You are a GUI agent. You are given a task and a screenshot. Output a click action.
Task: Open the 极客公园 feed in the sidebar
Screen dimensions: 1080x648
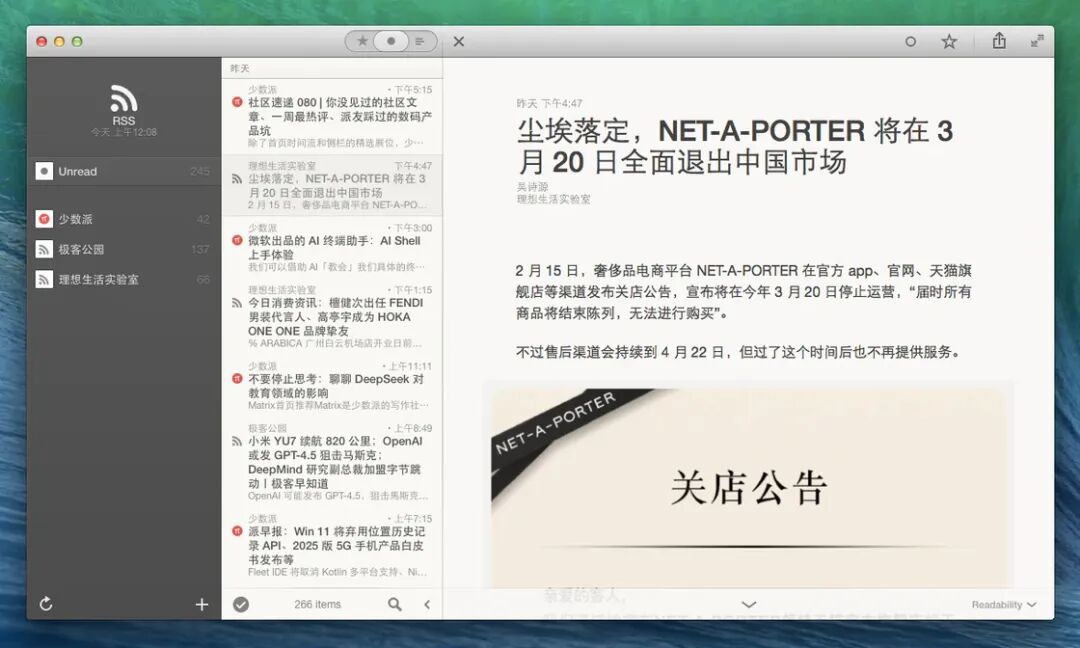[x=124, y=249]
